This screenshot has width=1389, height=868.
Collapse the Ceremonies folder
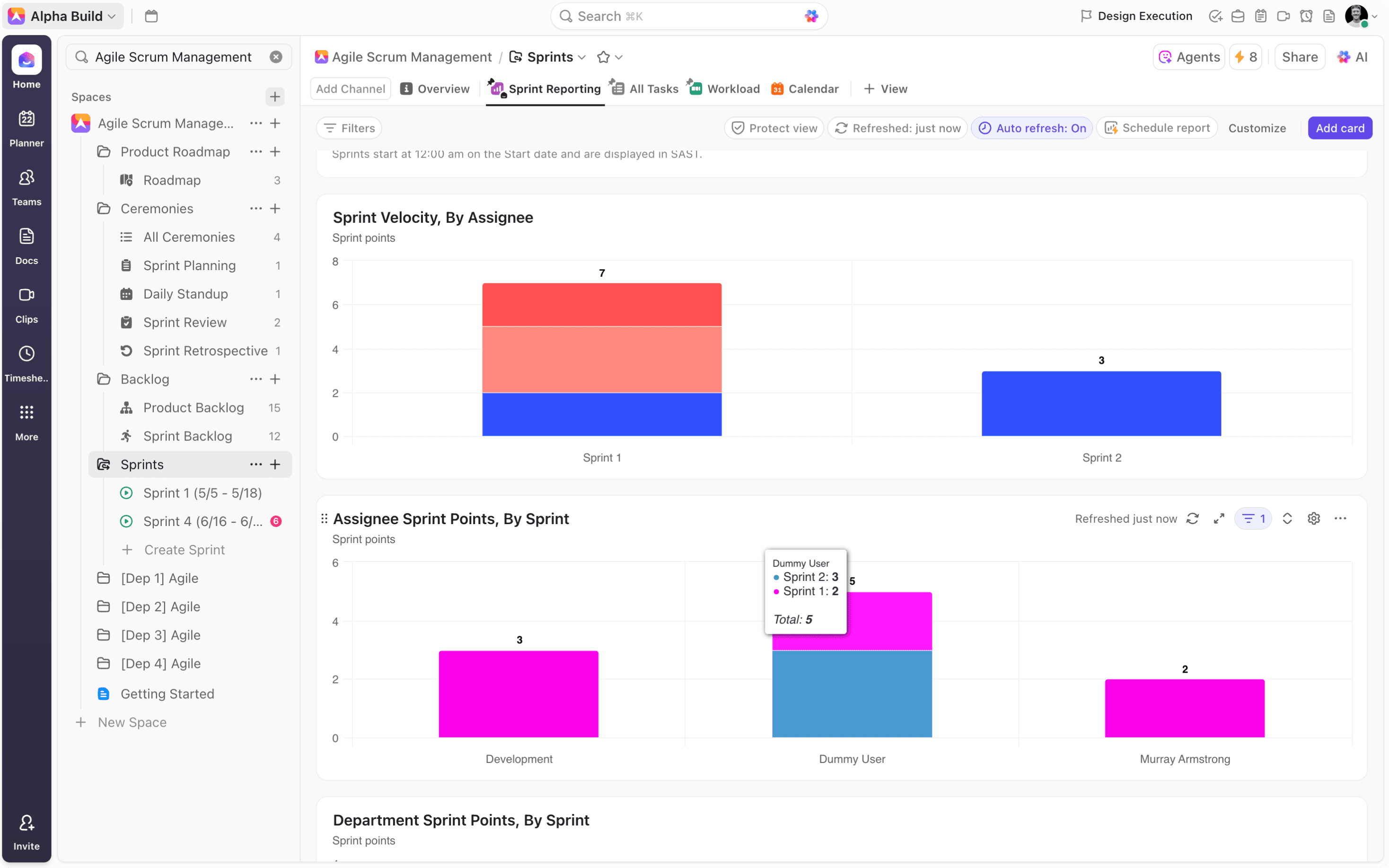click(x=104, y=209)
